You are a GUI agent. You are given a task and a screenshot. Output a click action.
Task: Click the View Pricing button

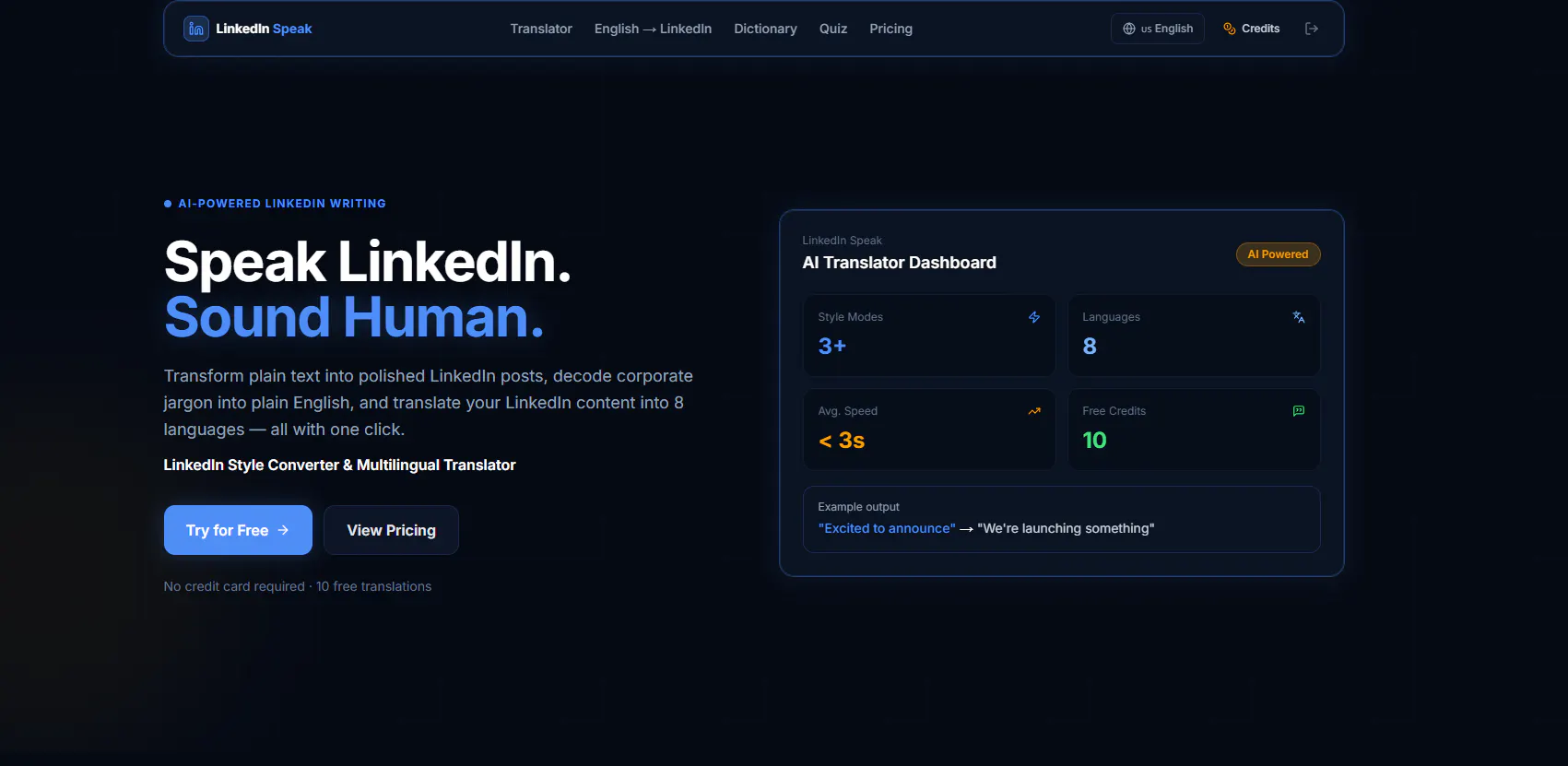[x=391, y=530]
